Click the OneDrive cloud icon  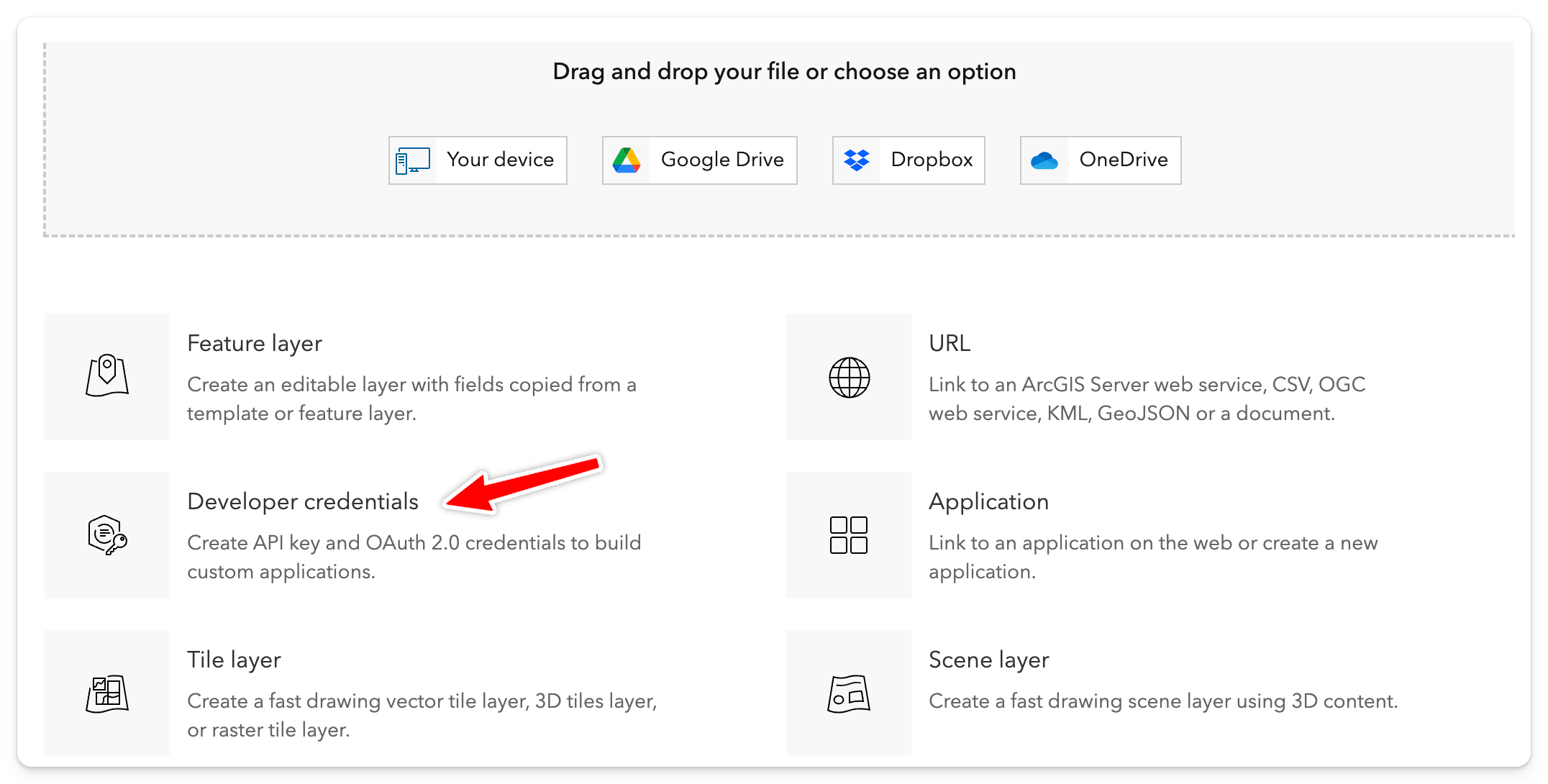pos(1044,160)
